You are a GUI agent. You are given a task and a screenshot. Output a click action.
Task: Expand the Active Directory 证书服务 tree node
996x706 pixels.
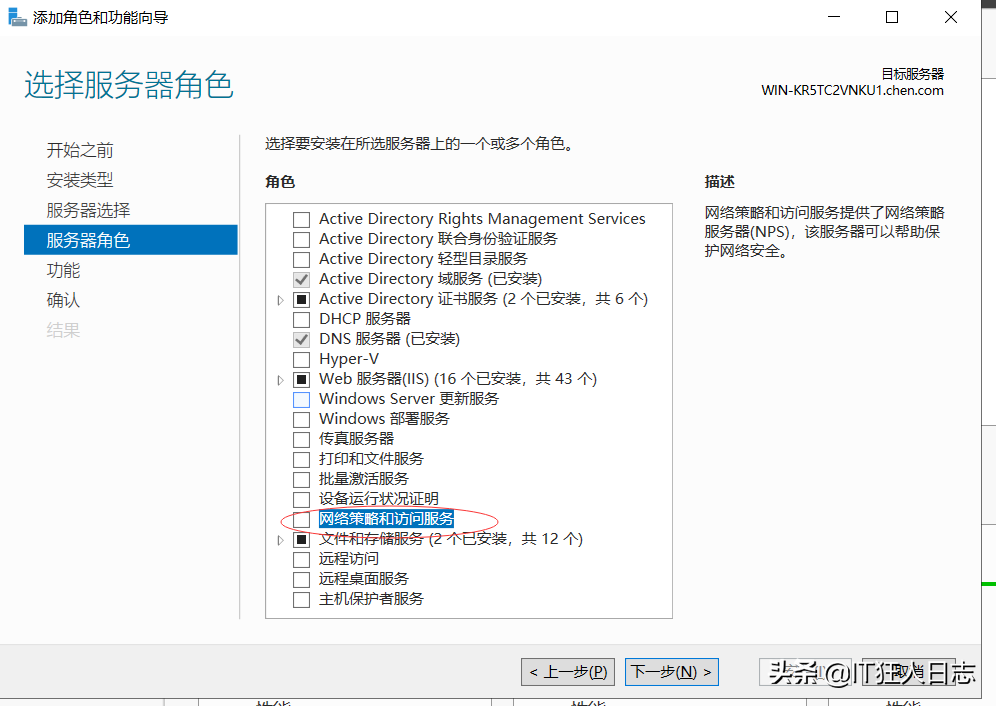(280, 300)
